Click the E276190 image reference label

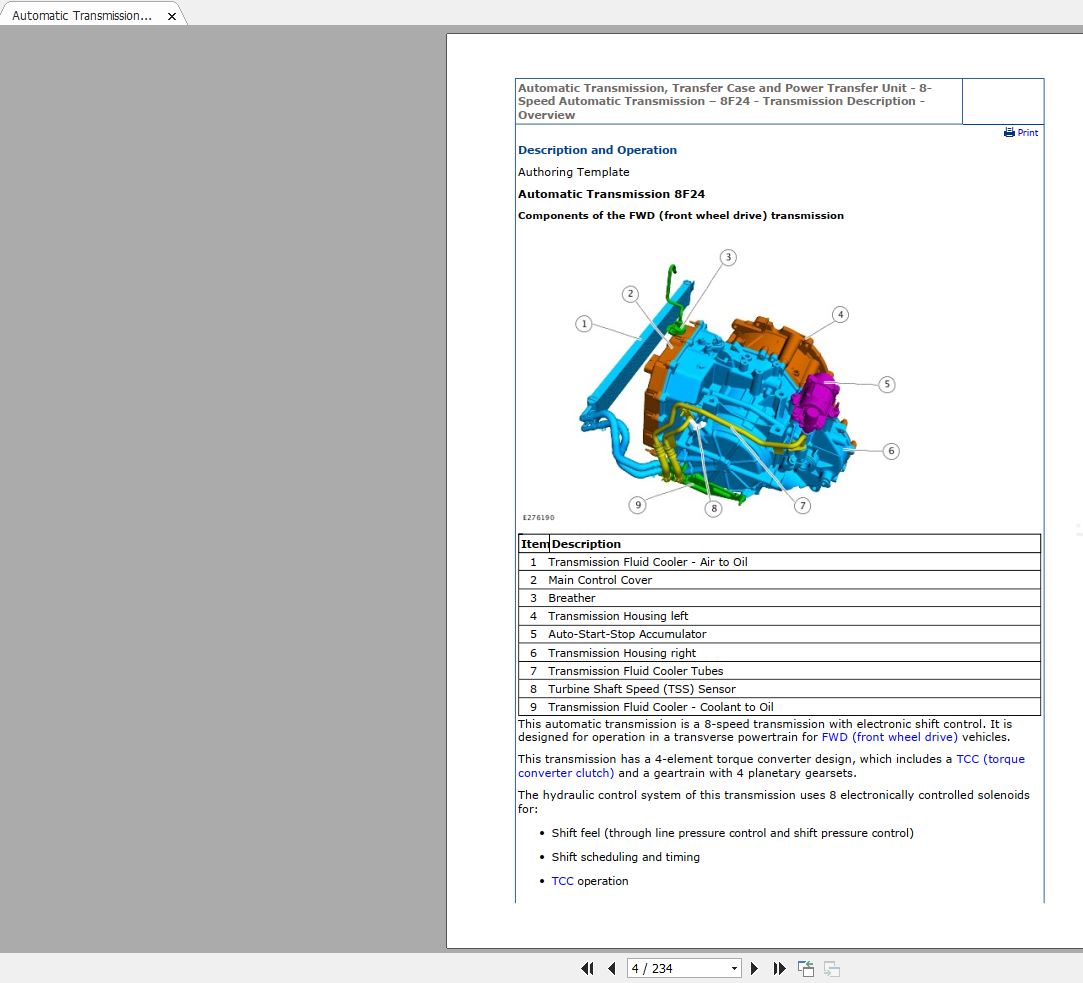(538, 517)
